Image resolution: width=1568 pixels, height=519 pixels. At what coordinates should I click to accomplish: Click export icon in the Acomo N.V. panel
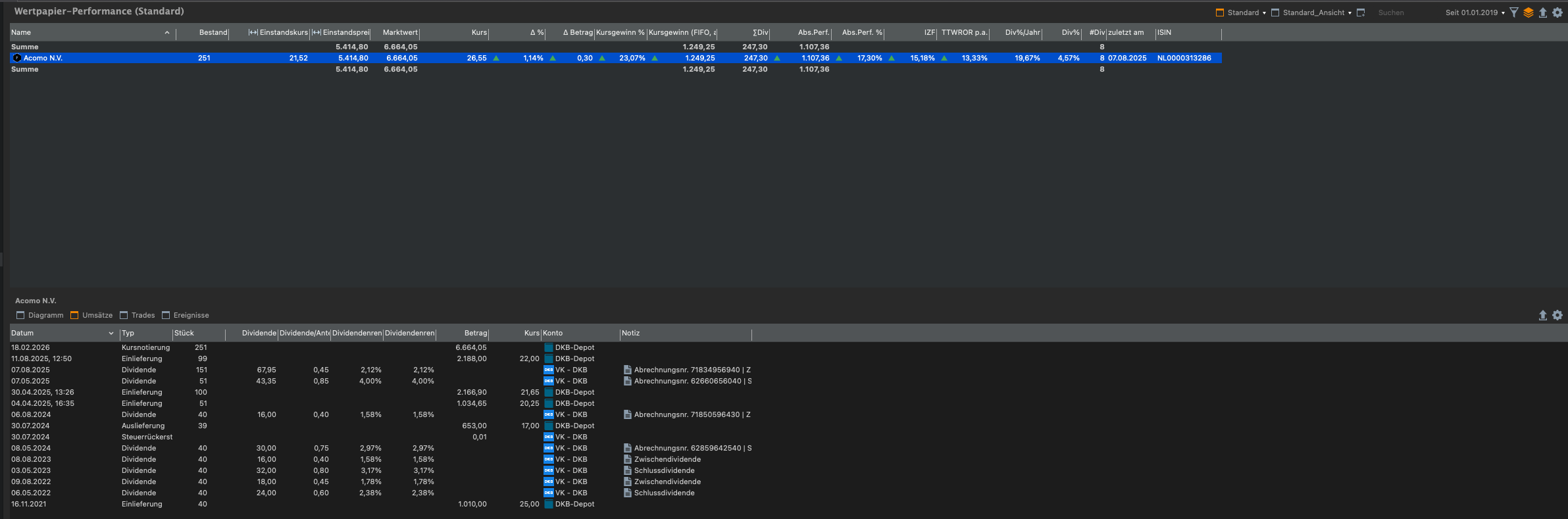[1542, 315]
